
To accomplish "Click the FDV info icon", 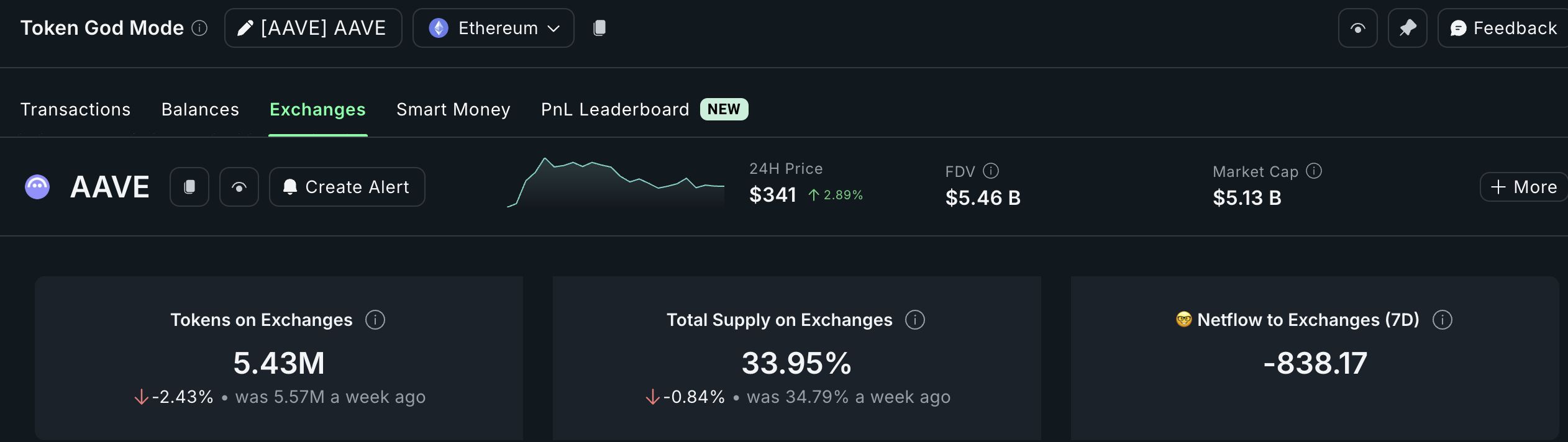I will [x=991, y=171].
